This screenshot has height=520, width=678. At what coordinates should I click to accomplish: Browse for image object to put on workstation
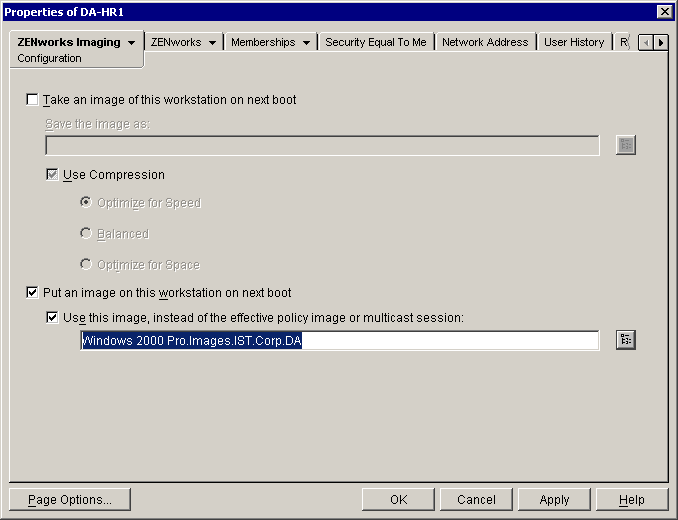[x=625, y=340]
